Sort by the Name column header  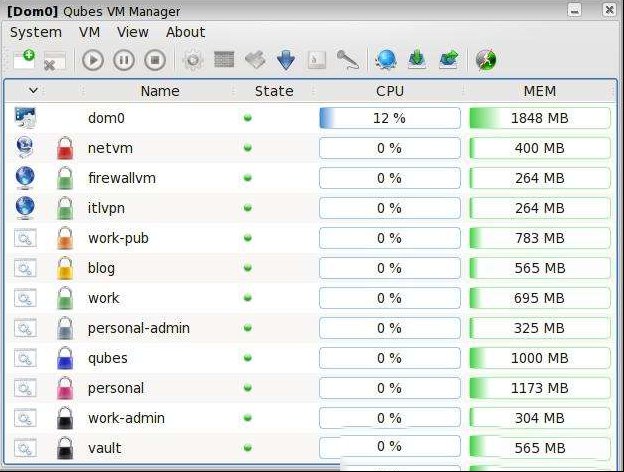160,91
